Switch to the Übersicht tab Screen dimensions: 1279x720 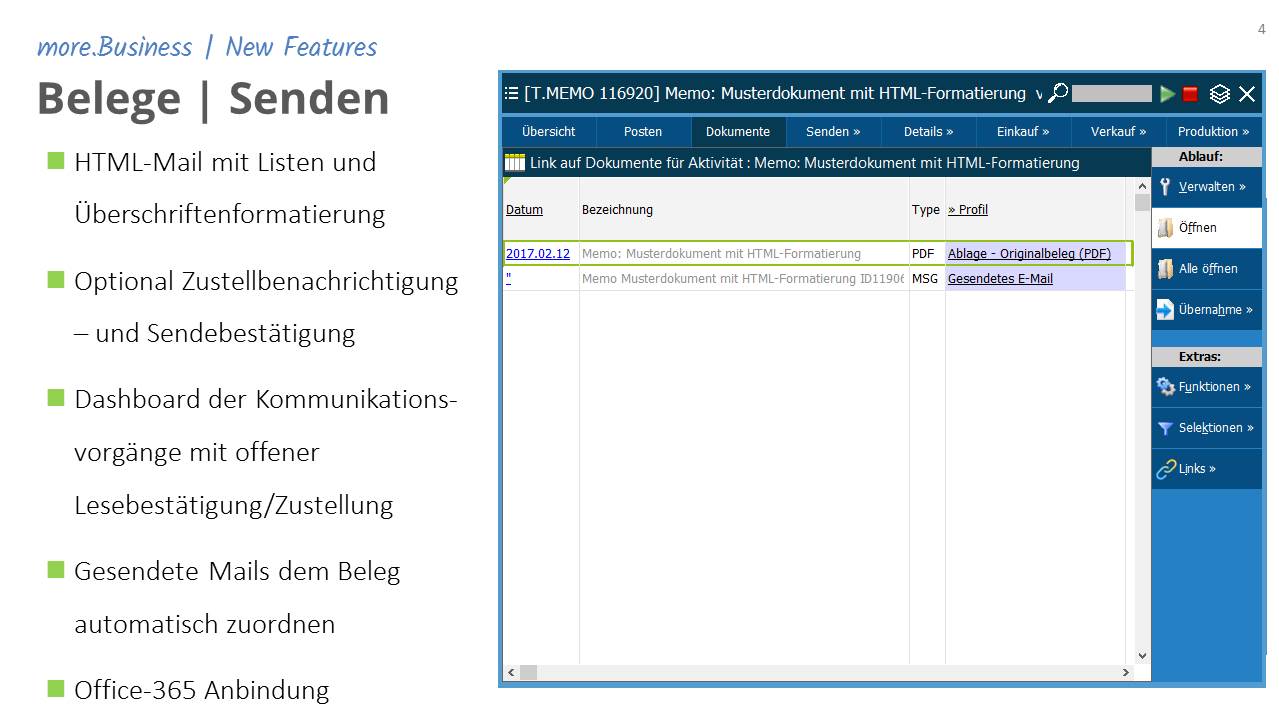click(x=549, y=131)
